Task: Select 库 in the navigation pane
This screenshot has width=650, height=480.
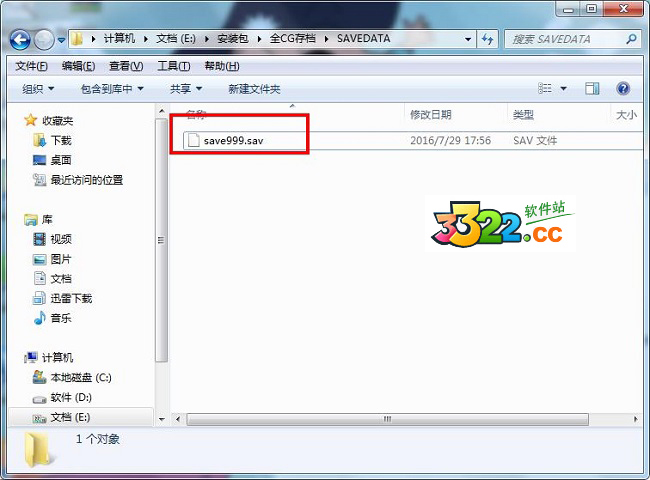Action: tap(46, 219)
